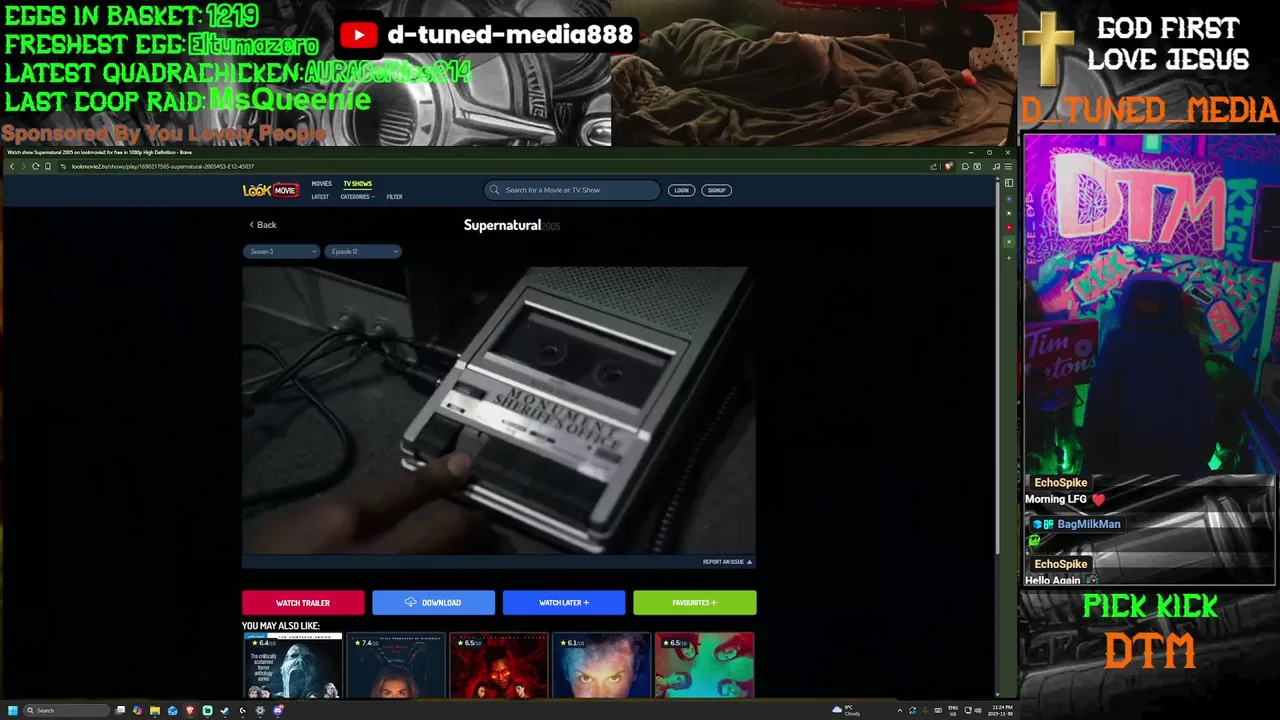Click the Windows taskbar search box
The width and height of the screenshot is (1280, 720).
[x=67, y=710]
